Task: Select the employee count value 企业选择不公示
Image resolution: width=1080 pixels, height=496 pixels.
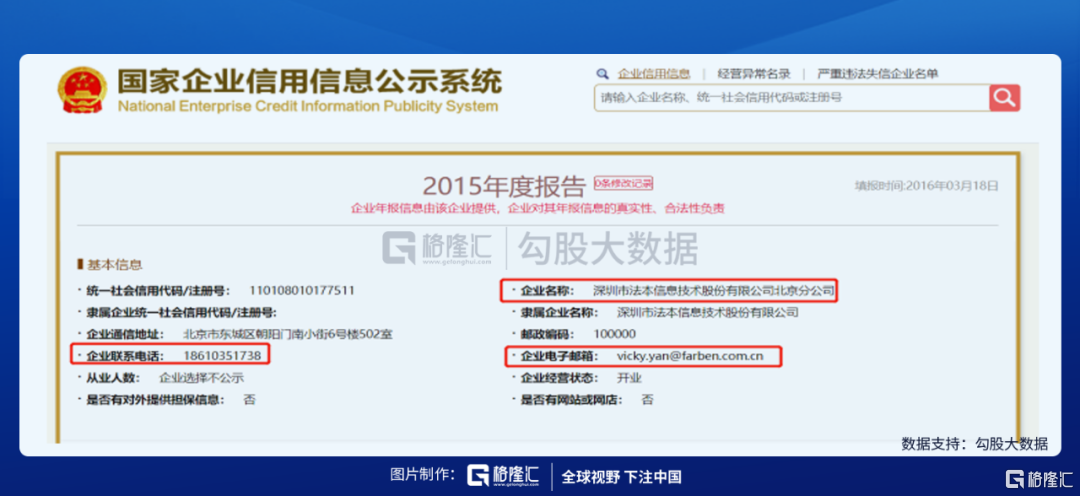Action: click(202, 378)
